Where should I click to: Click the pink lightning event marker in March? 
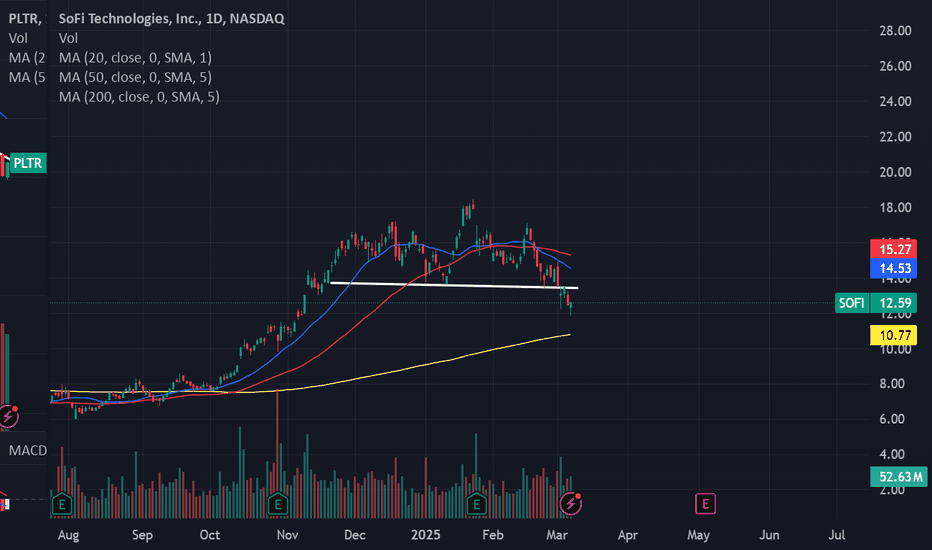[571, 504]
